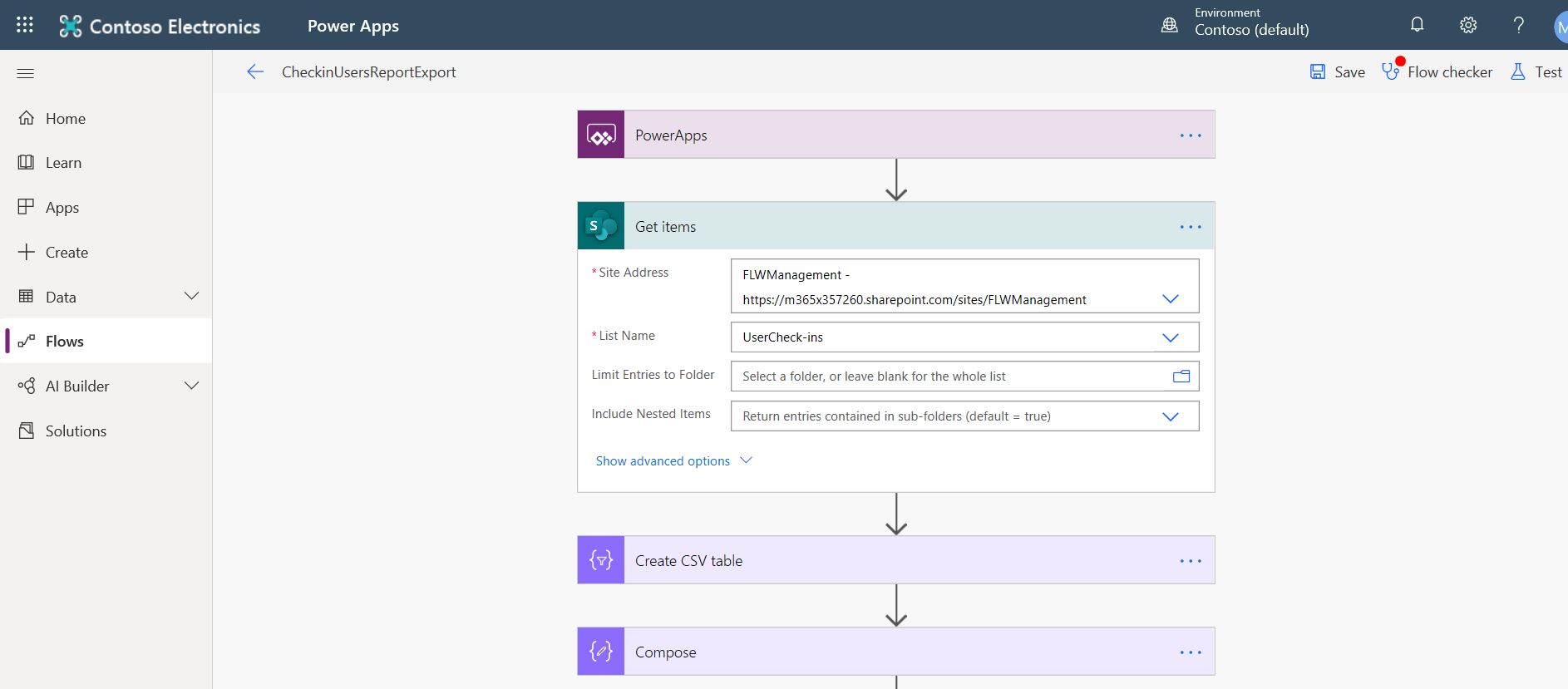Click the Power Apps header link
This screenshot has width=1568, height=689.
pyautogui.click(x=353, y=26)
